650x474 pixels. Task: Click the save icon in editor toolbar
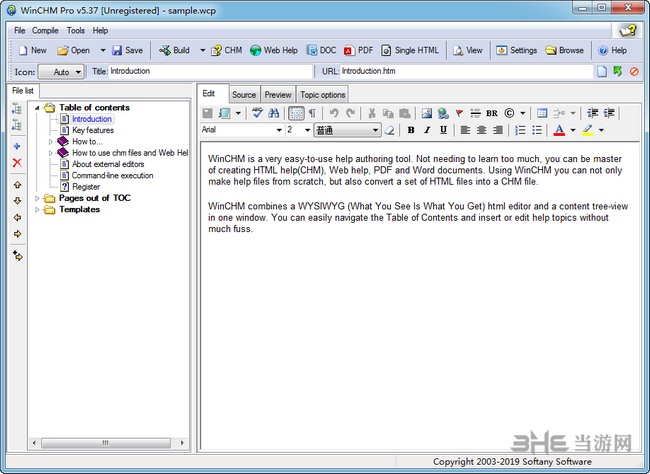[x=207, y=113]
